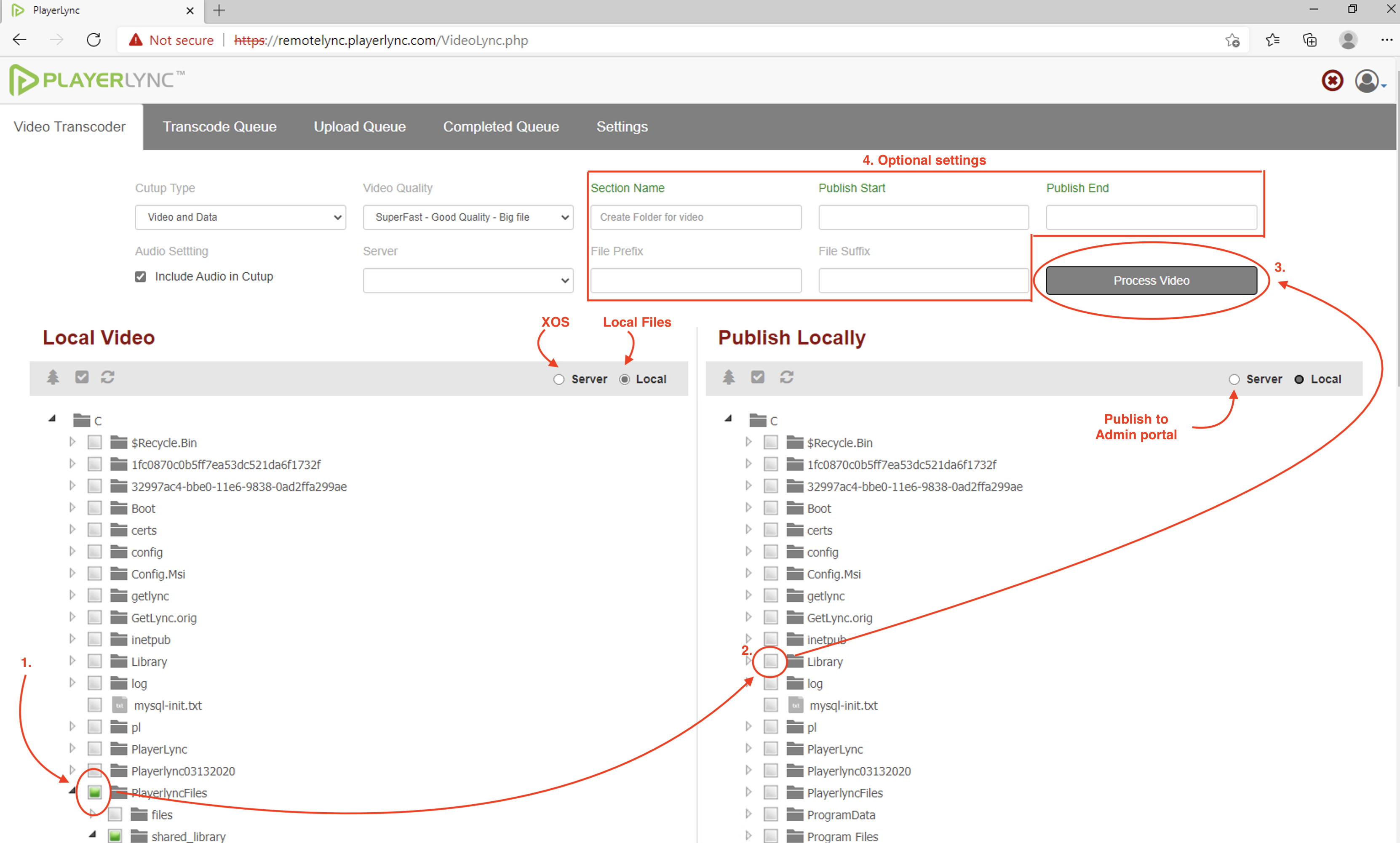
Task: Click the Publish Locally check-all icon
Action: tap(757, 377)
